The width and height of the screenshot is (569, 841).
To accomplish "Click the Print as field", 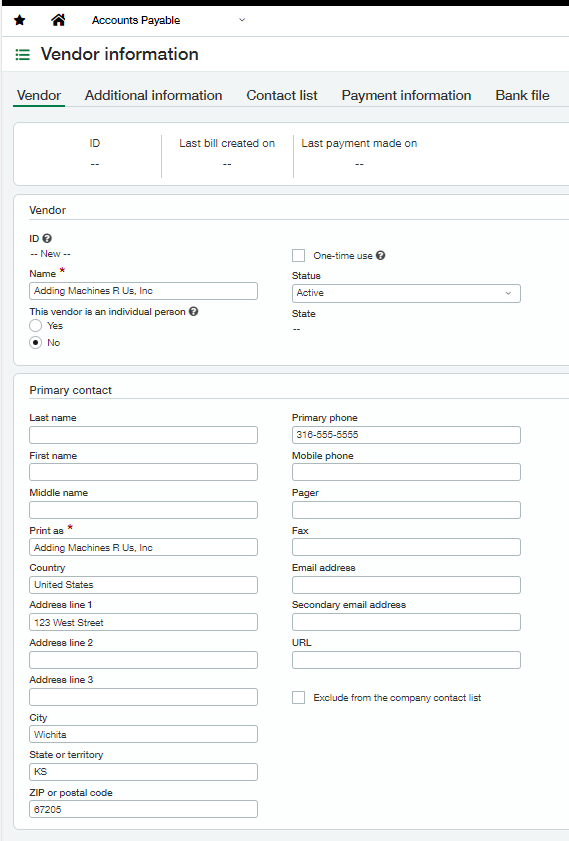I will pyautogui.click(x=143, y=547).
